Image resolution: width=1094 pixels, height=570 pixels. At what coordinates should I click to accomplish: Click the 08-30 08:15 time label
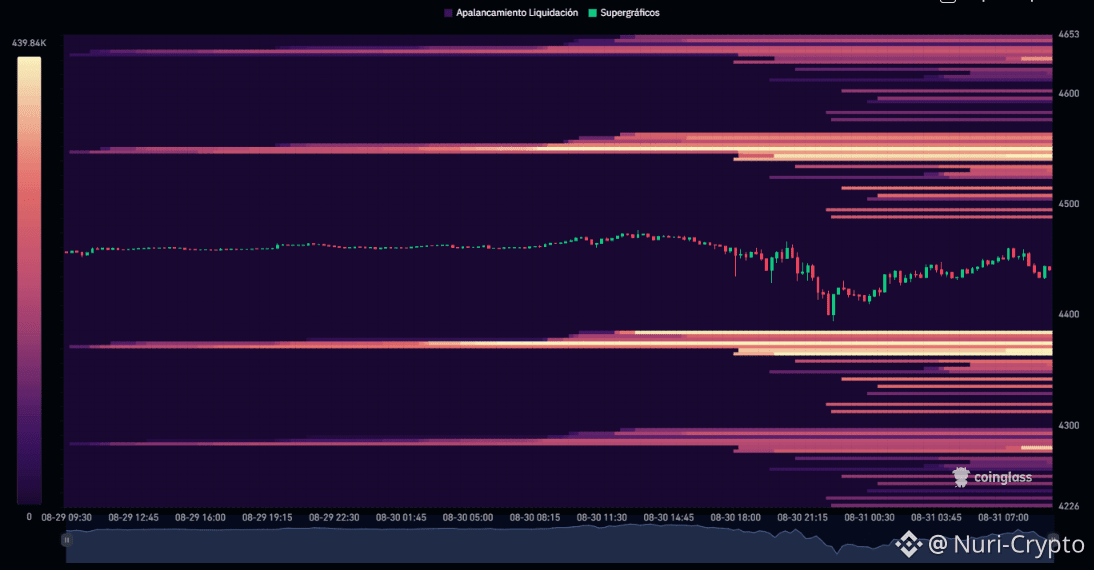point(535,518)
